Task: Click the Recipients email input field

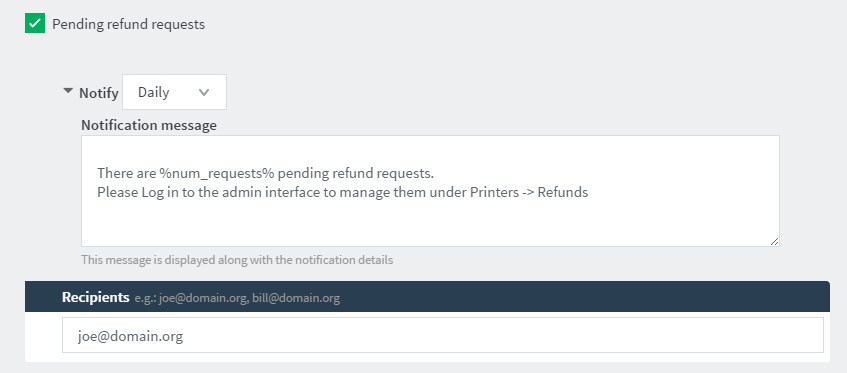Action: (x=443, y=335)
